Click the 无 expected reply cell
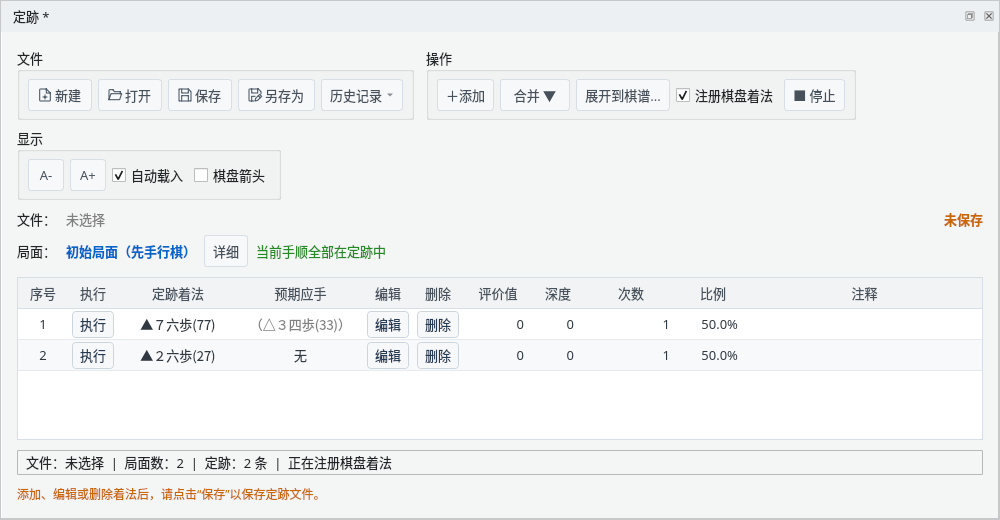1000x520 pixels. coord(300,355)
